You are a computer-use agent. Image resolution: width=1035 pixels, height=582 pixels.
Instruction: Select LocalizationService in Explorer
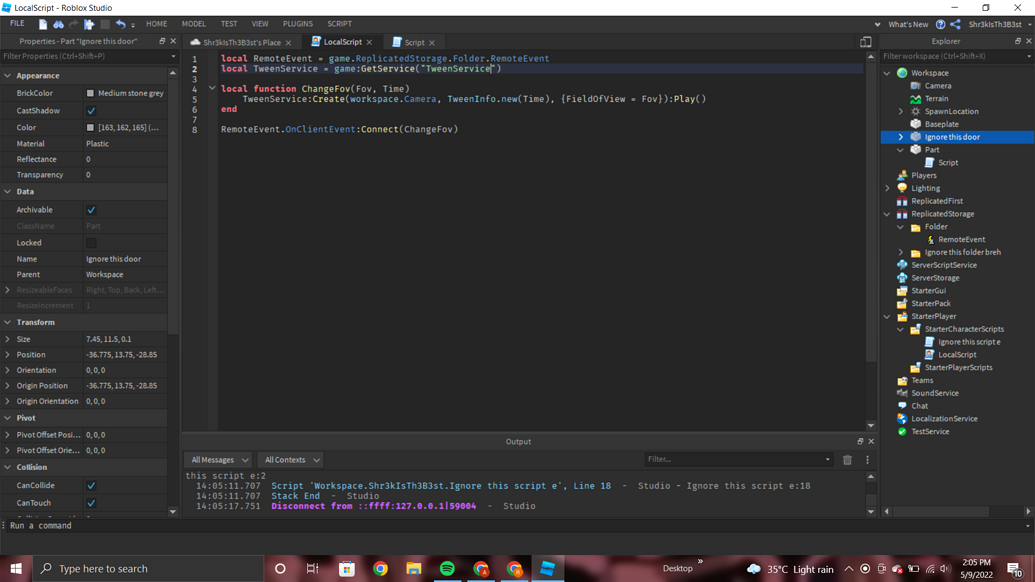944,419
